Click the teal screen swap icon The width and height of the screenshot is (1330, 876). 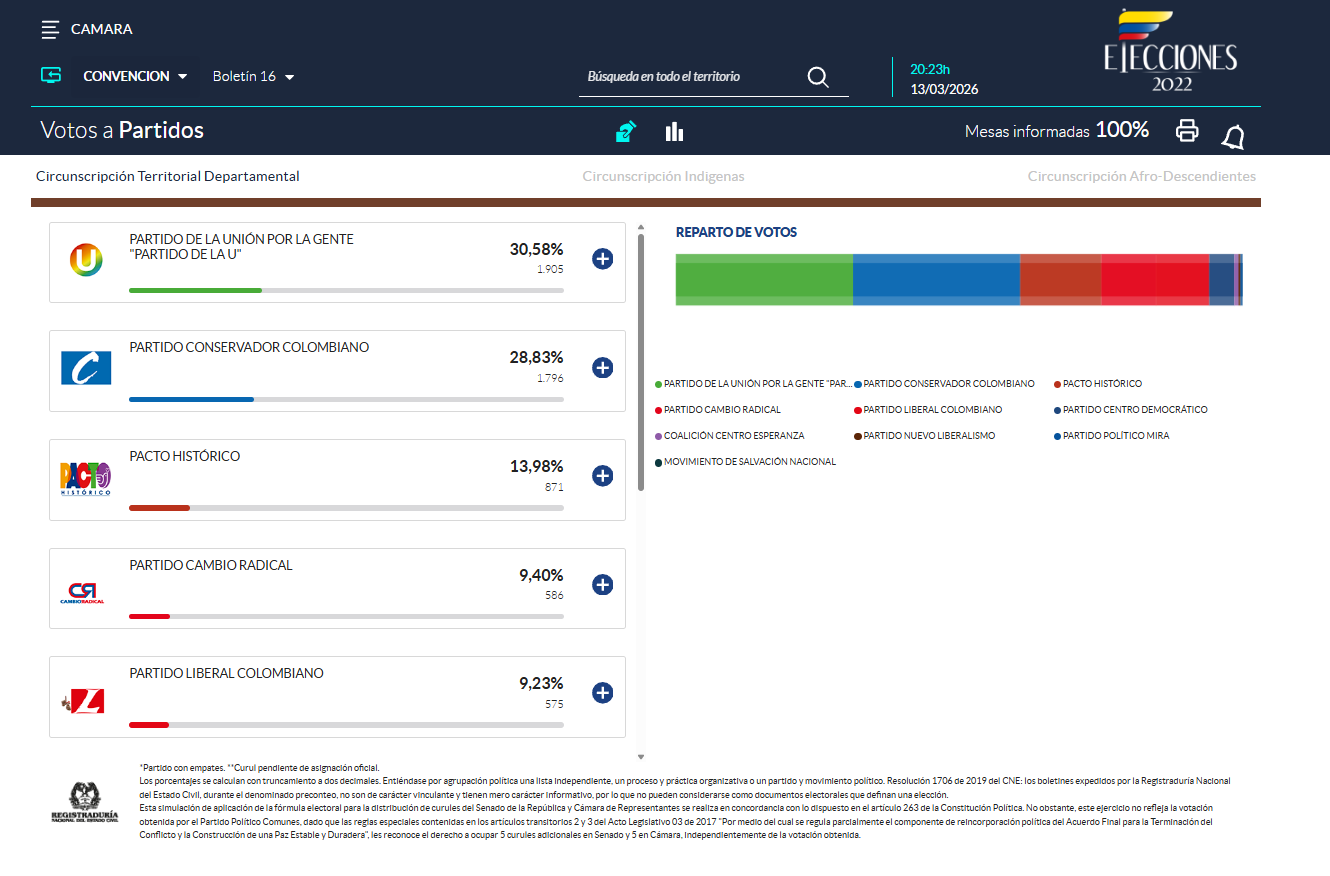[x=51, y=76]
